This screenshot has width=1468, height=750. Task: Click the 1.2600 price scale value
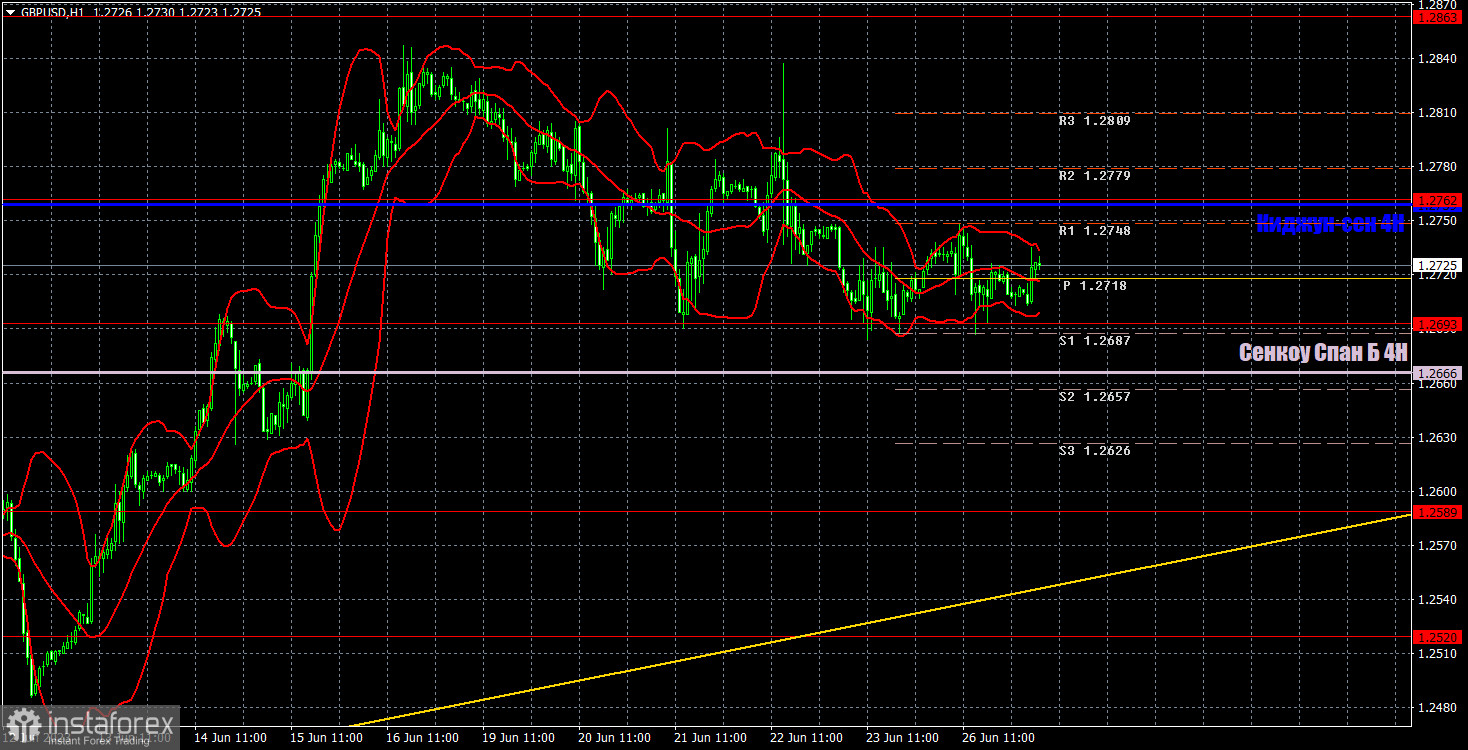tap(1436, 492)
